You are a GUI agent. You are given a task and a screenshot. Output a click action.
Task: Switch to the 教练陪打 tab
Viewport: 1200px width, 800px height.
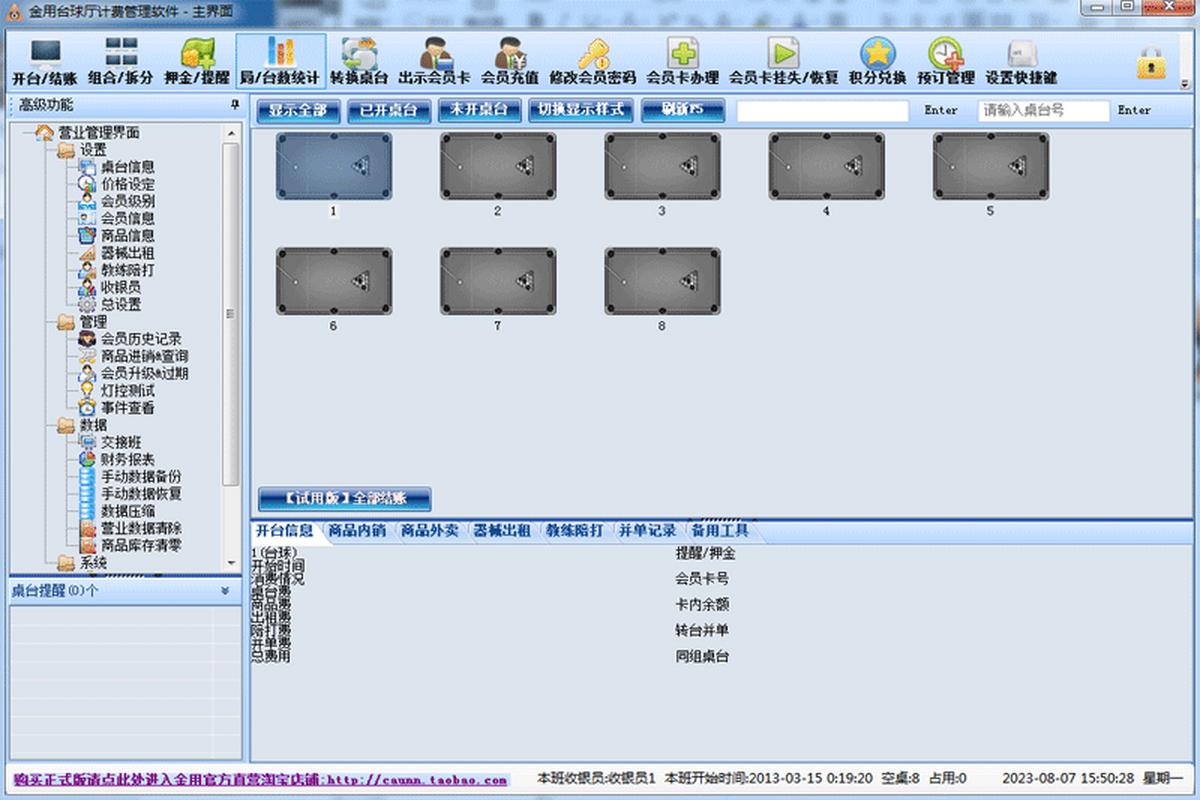click(x=574, y=531)
